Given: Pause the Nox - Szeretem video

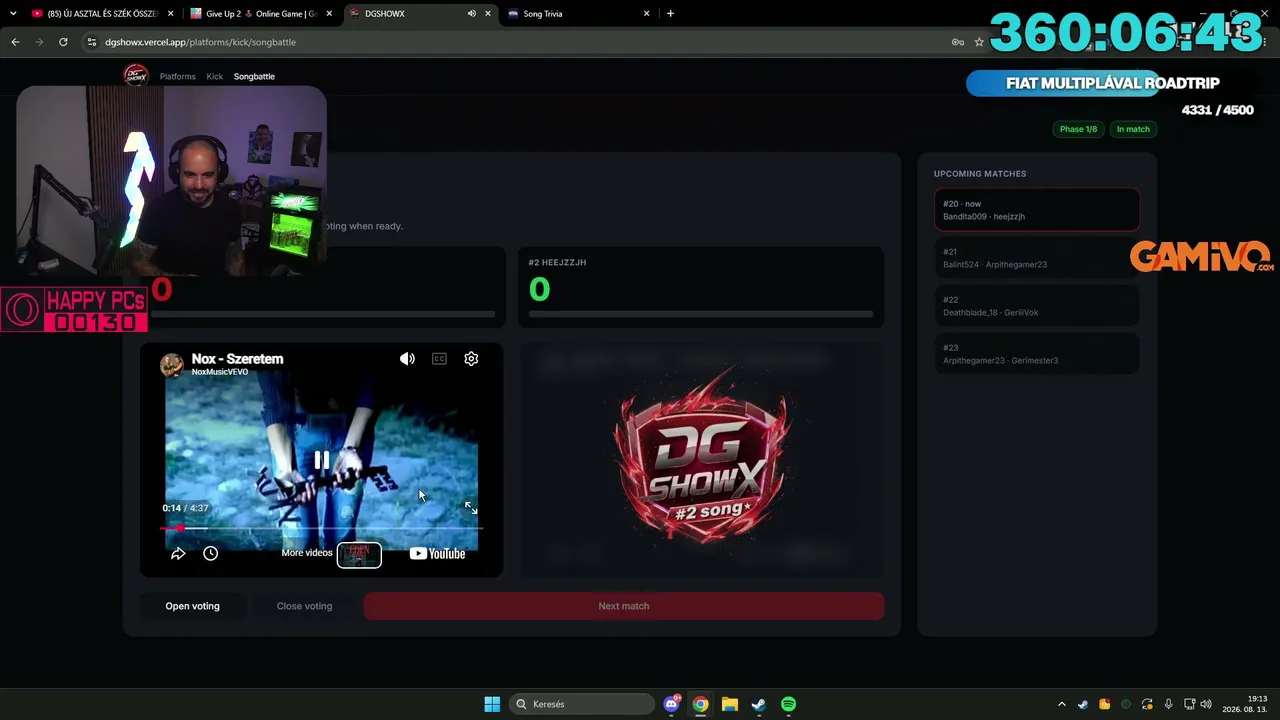Looking at the screenshot, I should point(322,460).
